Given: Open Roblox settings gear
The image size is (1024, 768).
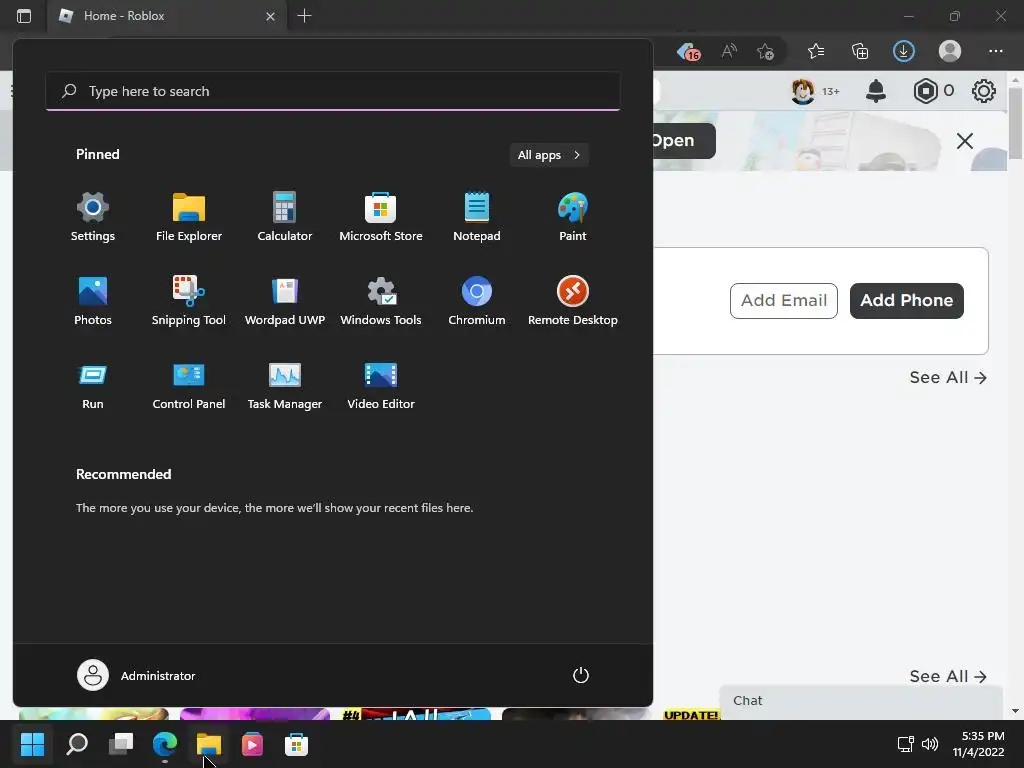Looking at the screenshot, I should (984, 91).
